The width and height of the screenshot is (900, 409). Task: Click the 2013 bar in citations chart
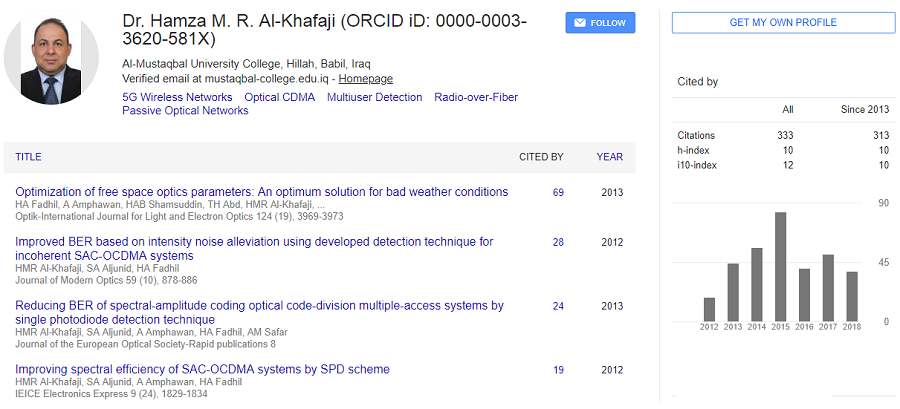click(733, 293)
